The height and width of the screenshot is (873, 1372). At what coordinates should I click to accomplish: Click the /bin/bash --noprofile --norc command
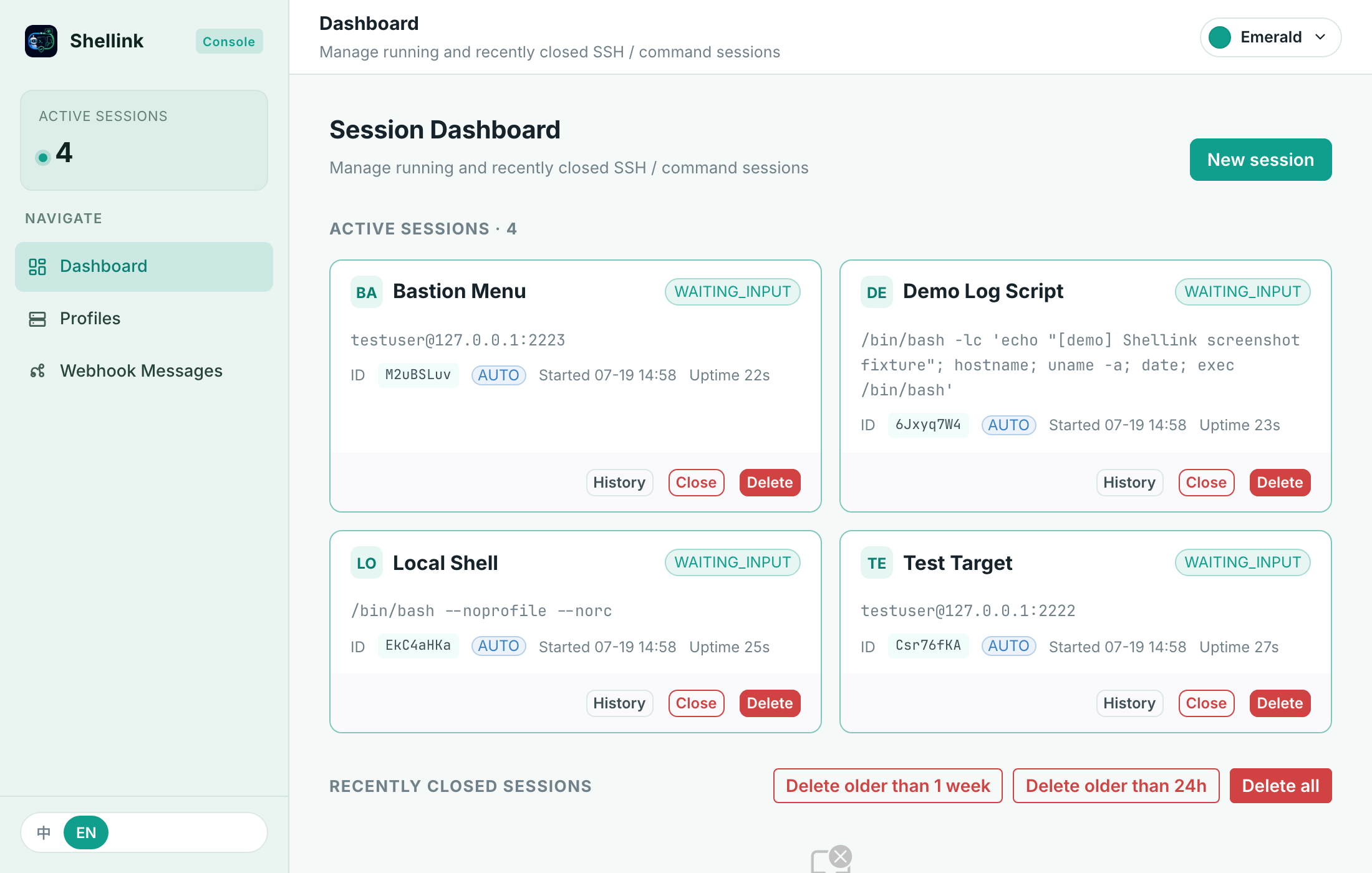tap(481, 610)
